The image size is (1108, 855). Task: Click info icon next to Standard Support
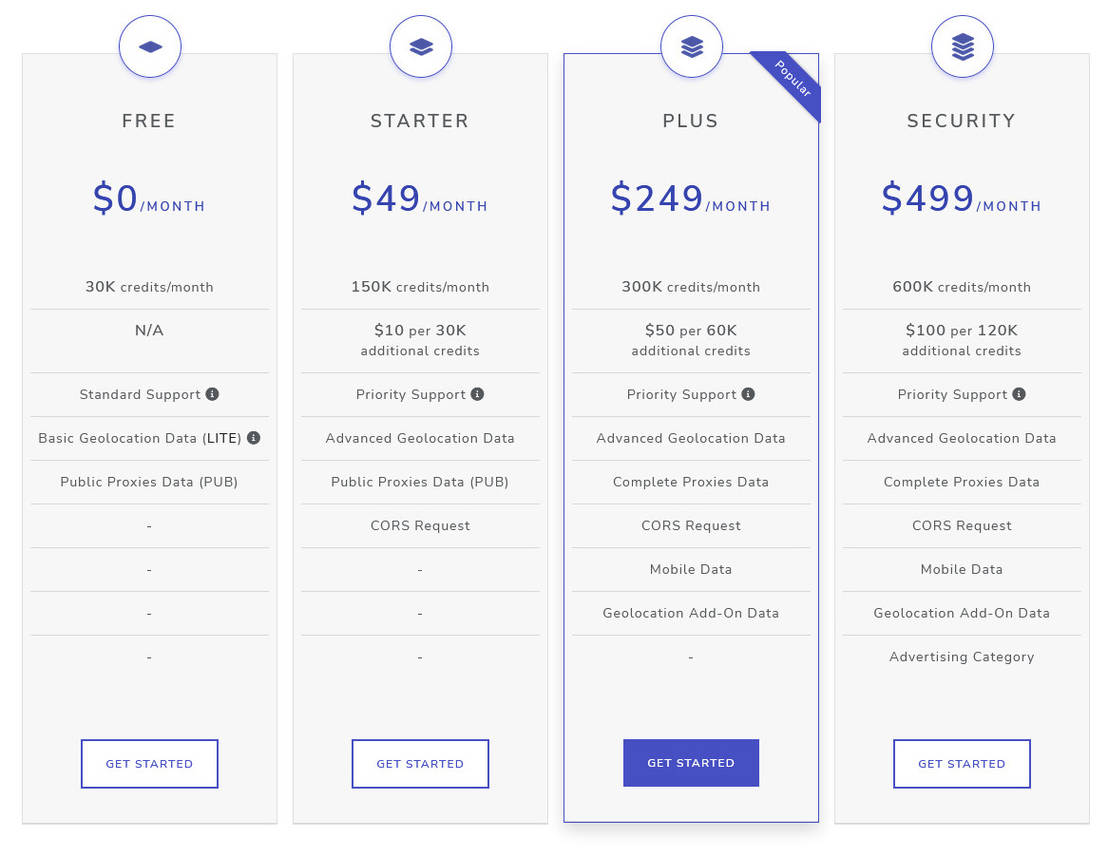point(212,394)
